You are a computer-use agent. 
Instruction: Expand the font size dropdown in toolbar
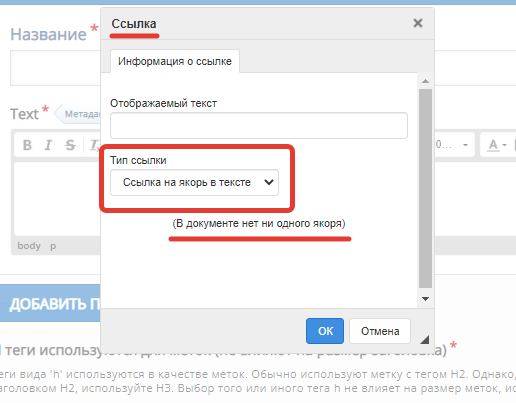pyautogui.click(x=454, y=145)
